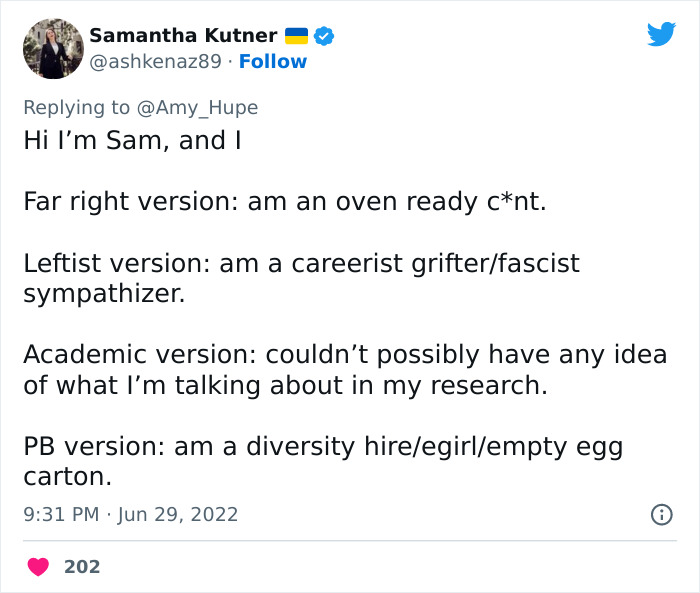Viewport: 700px width, 593px height.
Task: Click the @ashkenaz89 handle
Action: (x=155, y=62)
